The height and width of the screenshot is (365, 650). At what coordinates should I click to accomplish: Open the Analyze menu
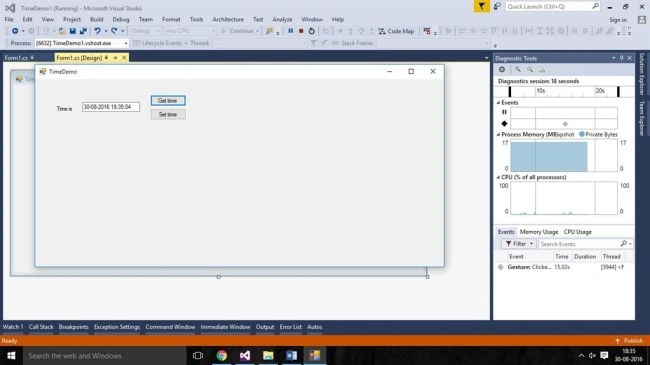click(282, 19)
